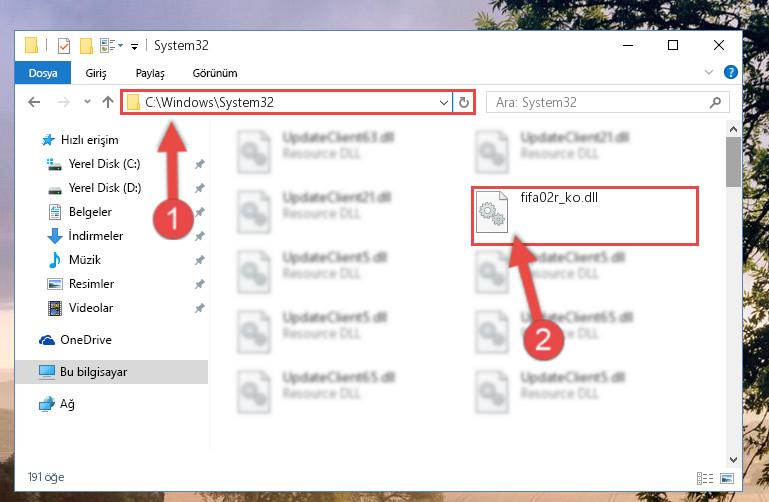Click the search magnifier icon
The width and height of the screenshot is (769, 502).
(715, 102)
